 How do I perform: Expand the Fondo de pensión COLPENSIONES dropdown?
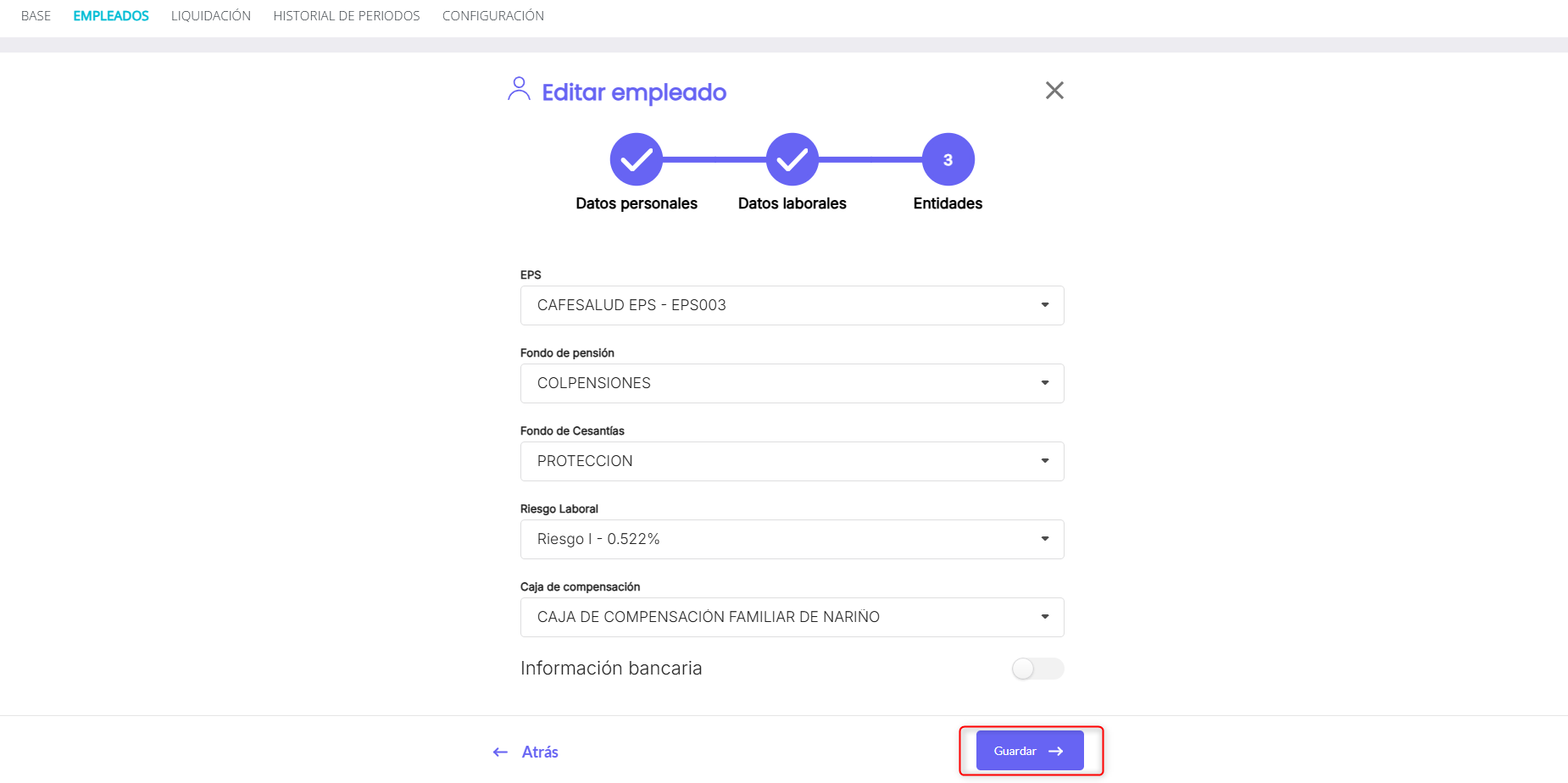pyautogui.click(x=792, y=383)
